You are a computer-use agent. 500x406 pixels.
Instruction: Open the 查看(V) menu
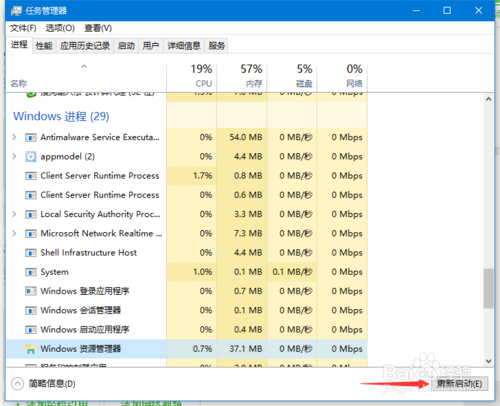[x=98, y=28]
